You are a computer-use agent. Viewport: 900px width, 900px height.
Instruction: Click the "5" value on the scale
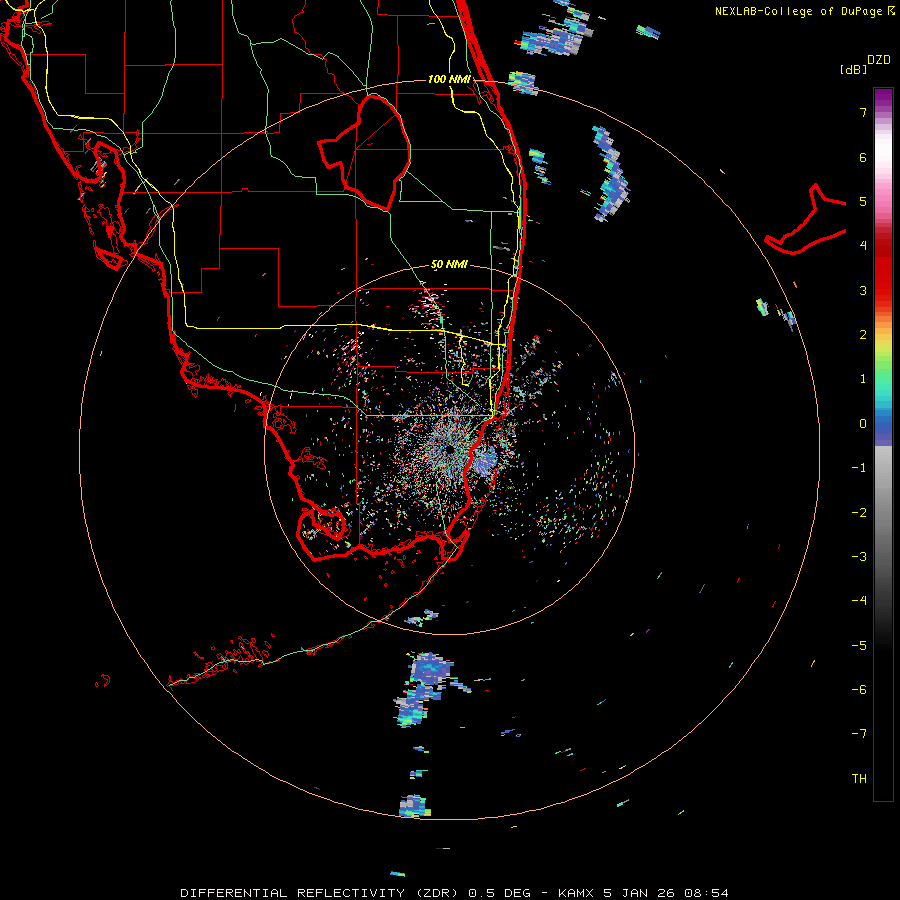tap(863, 201)
